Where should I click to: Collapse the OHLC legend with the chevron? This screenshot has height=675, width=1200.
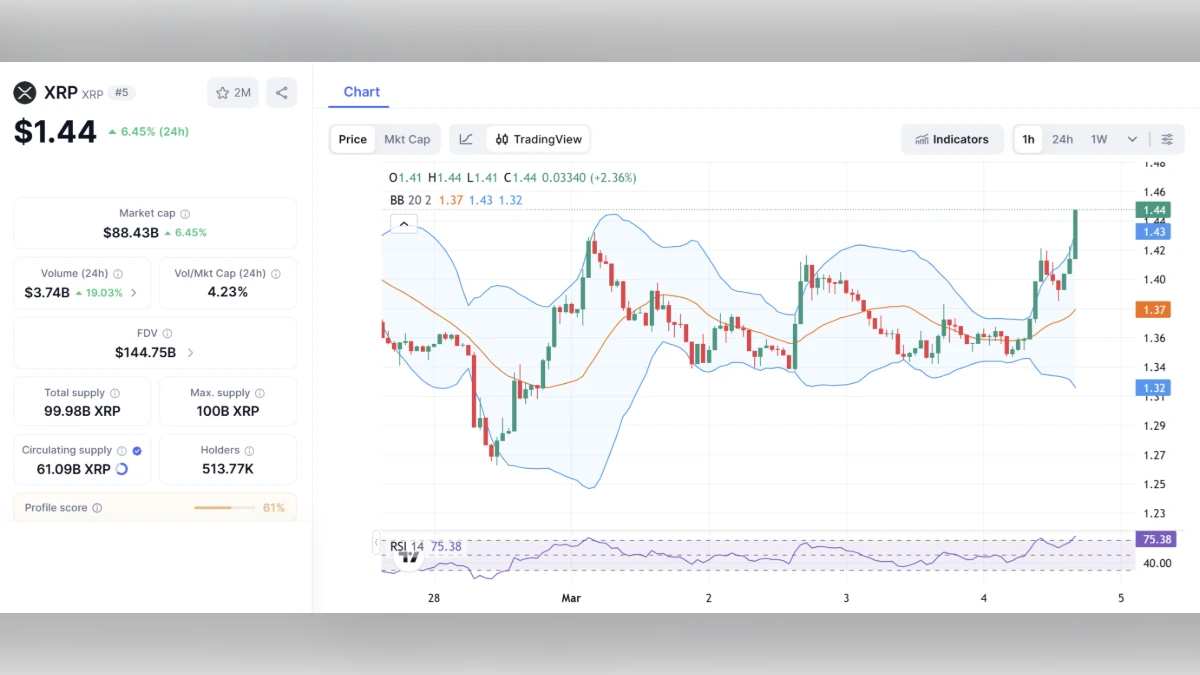pyautogui.click(x=403, y=223)
